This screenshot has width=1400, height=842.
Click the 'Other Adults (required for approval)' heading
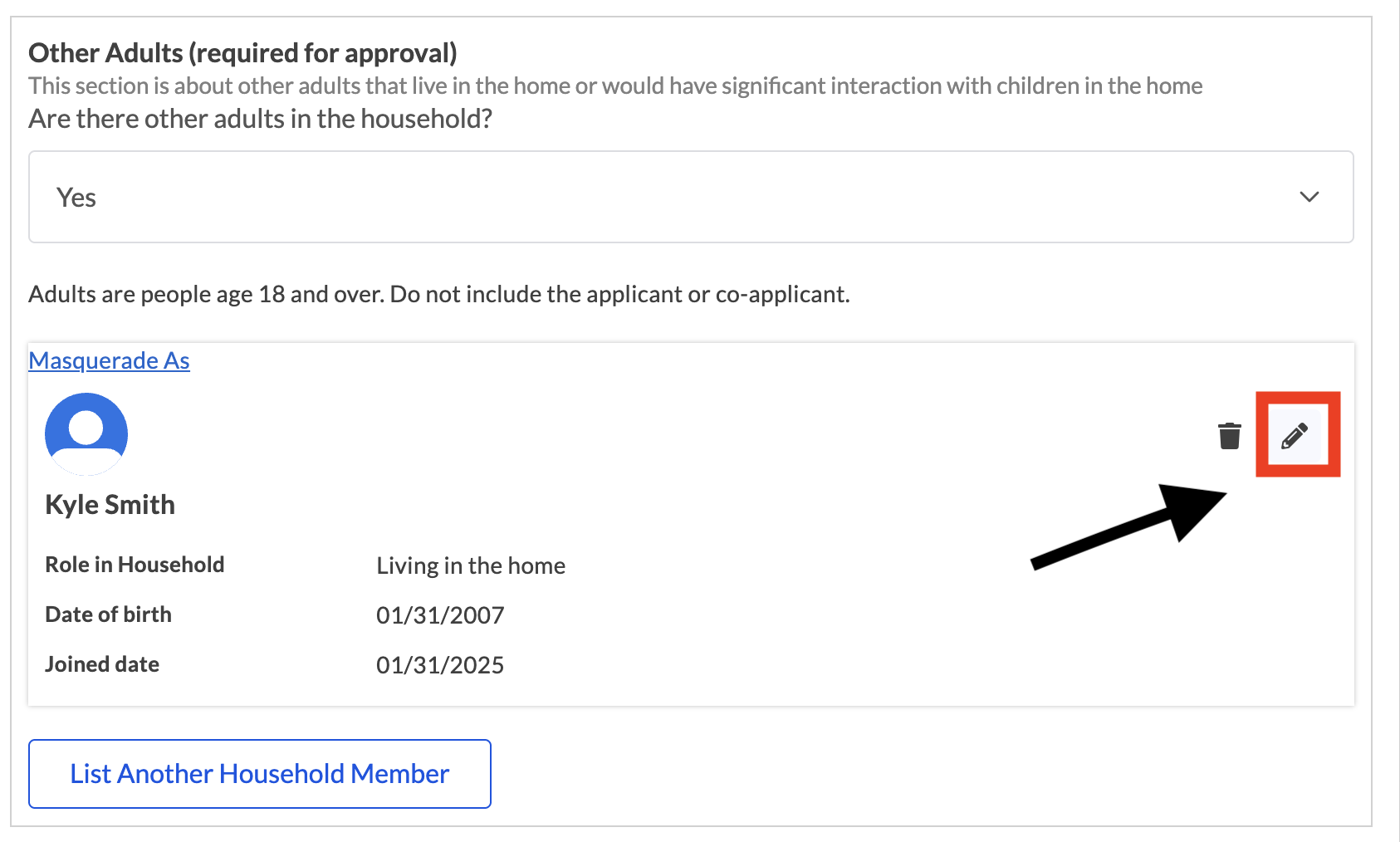coord(242,53)
